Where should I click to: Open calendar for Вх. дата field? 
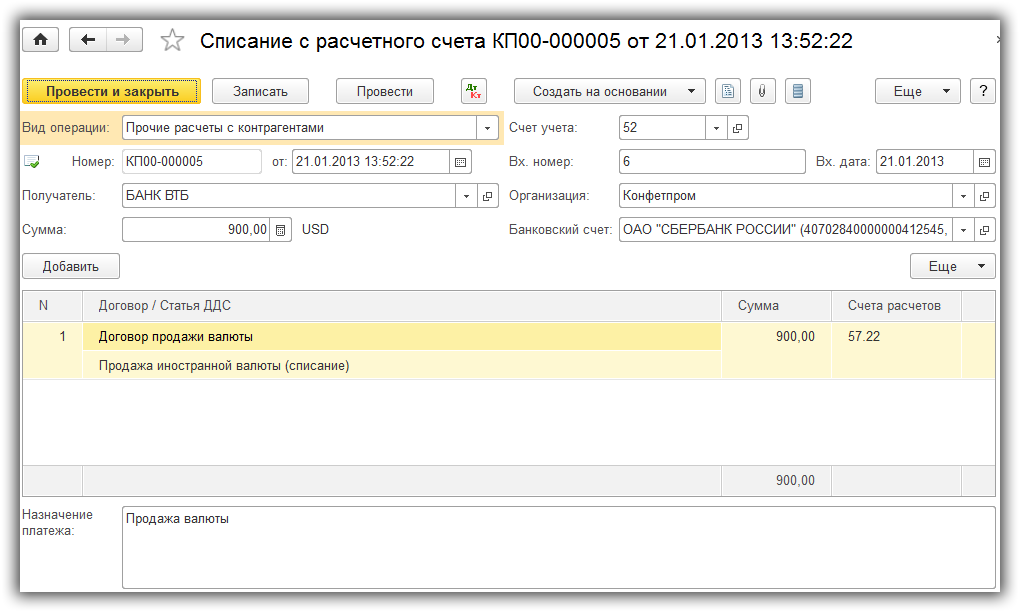coord(984,161)
